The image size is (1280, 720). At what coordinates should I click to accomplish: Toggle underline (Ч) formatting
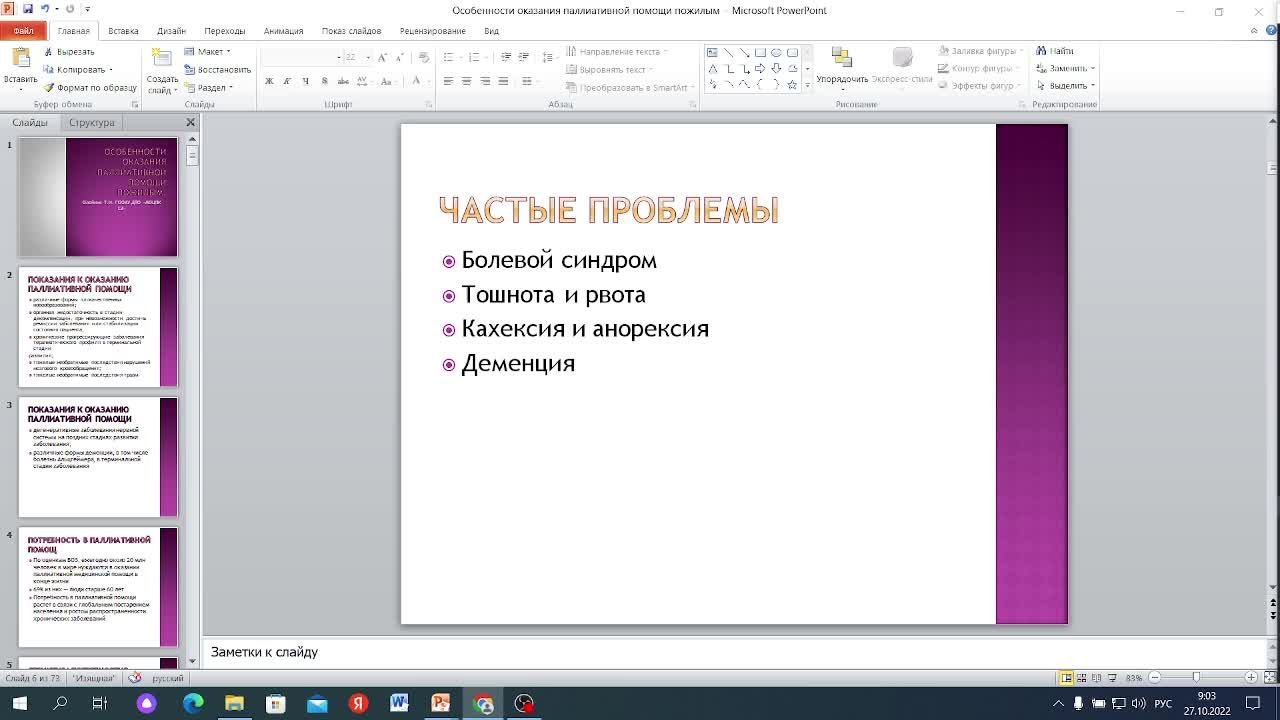tap(305, 81)
